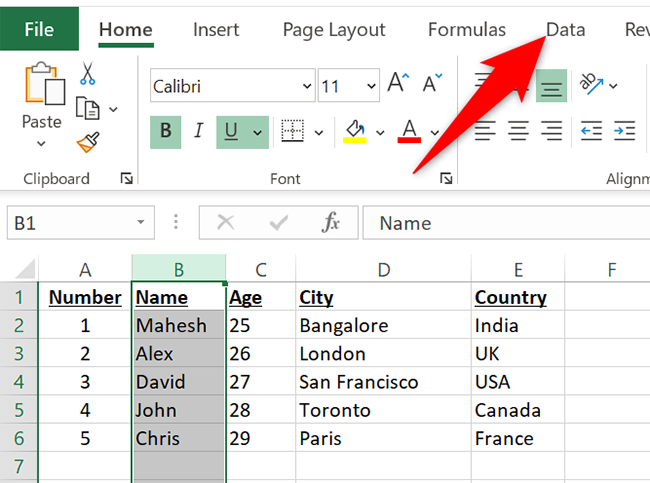
Task: Open the font size dropdown
Action: tap(372, 86)
